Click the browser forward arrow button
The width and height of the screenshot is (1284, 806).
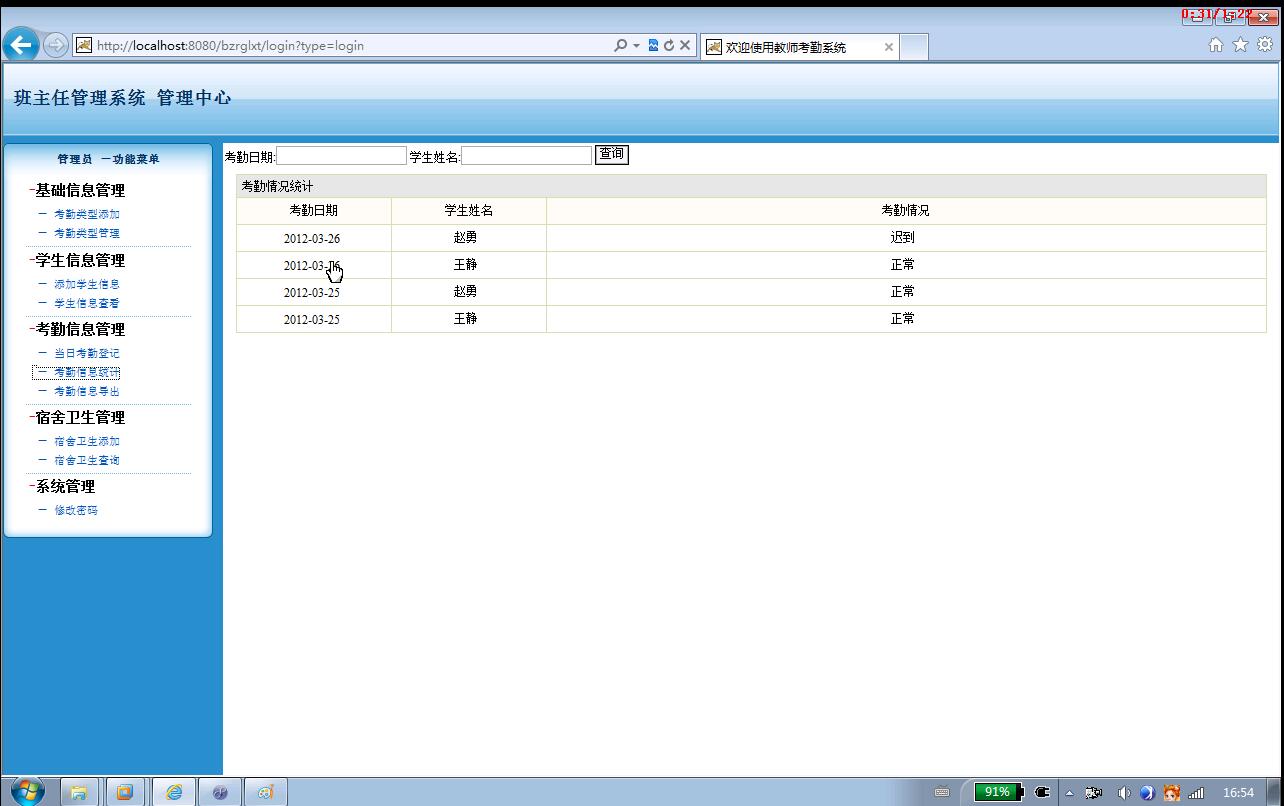coord(56,45)
